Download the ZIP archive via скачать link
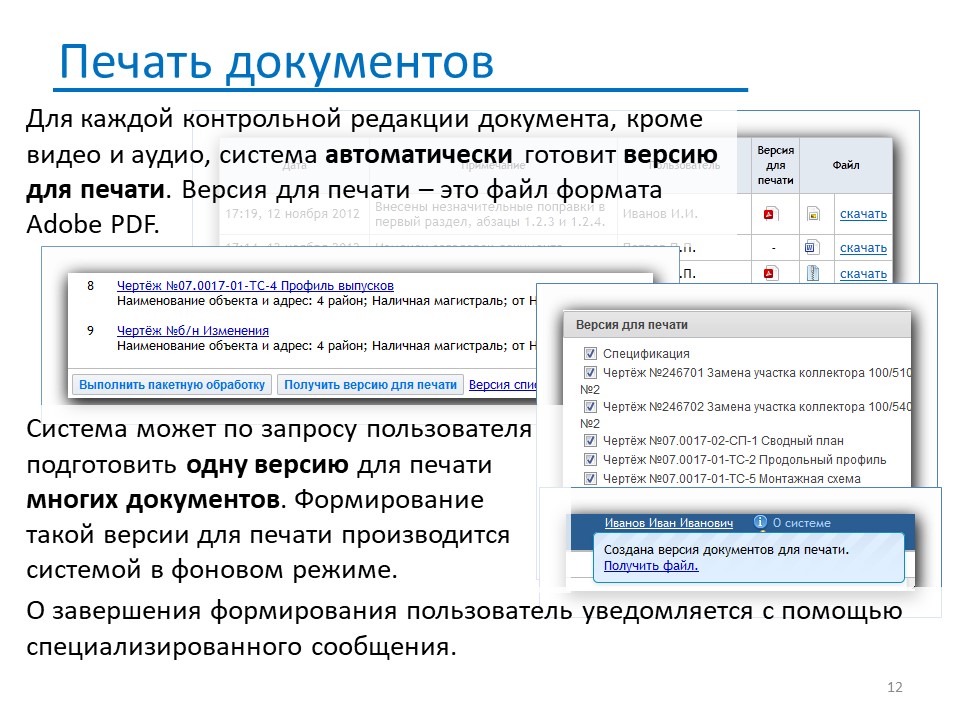960x720 pixels. (x=863, y=274)
